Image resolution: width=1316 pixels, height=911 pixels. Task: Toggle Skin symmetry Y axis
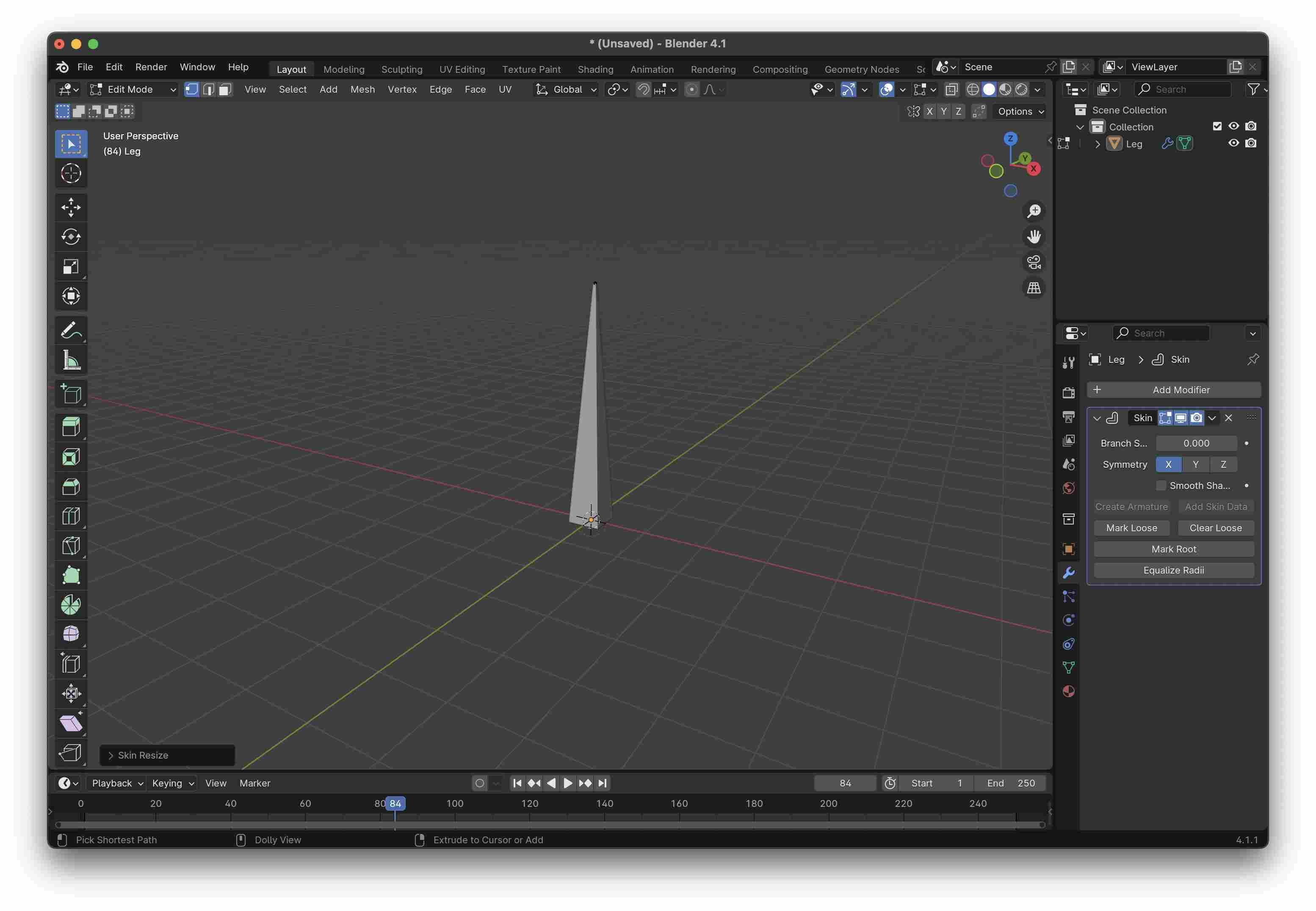click(1195, 465)
